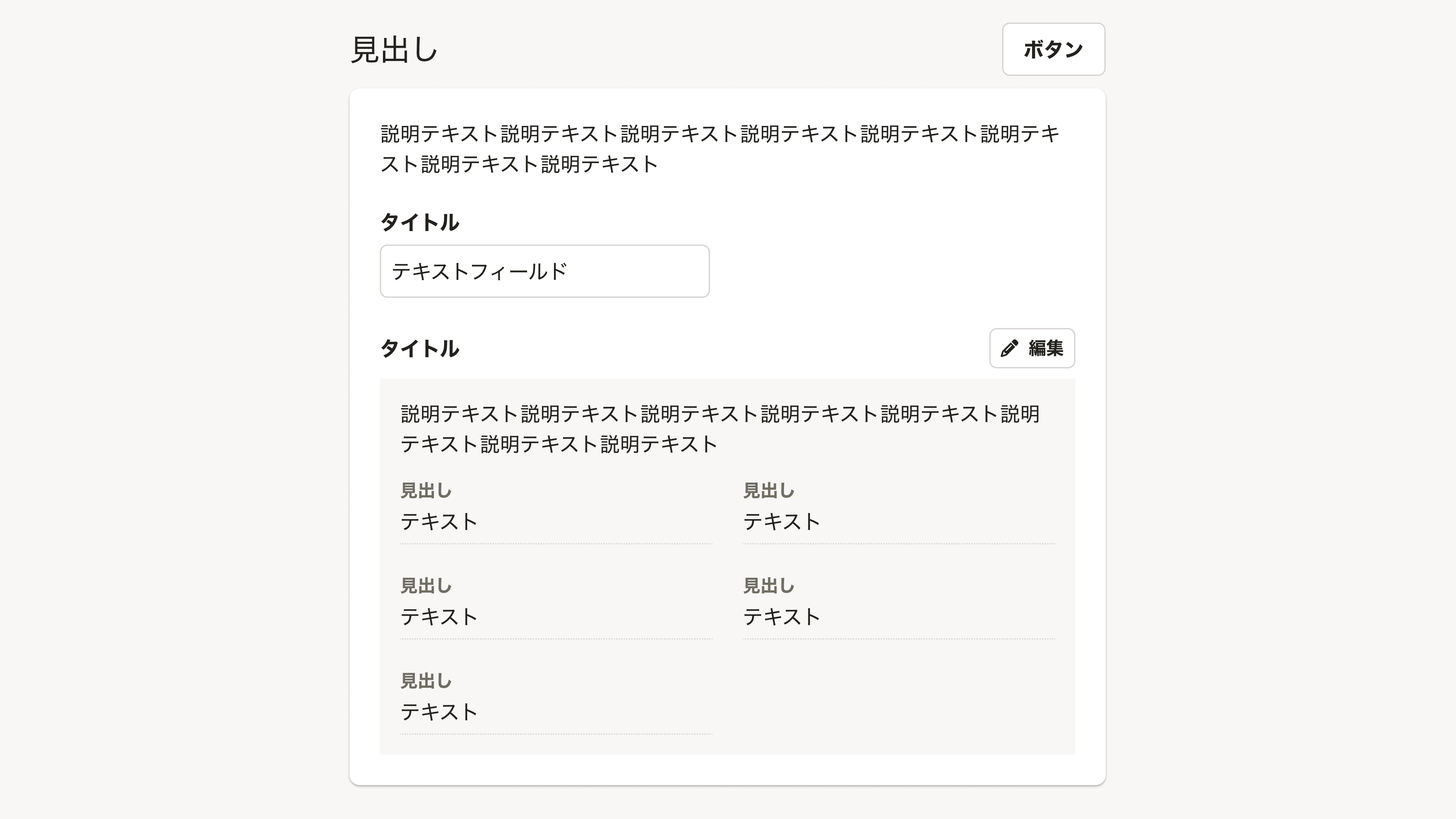The image size is (1456, 819).
Task: Click the テキスト value in first row, right column
Action: pos(782,521)
